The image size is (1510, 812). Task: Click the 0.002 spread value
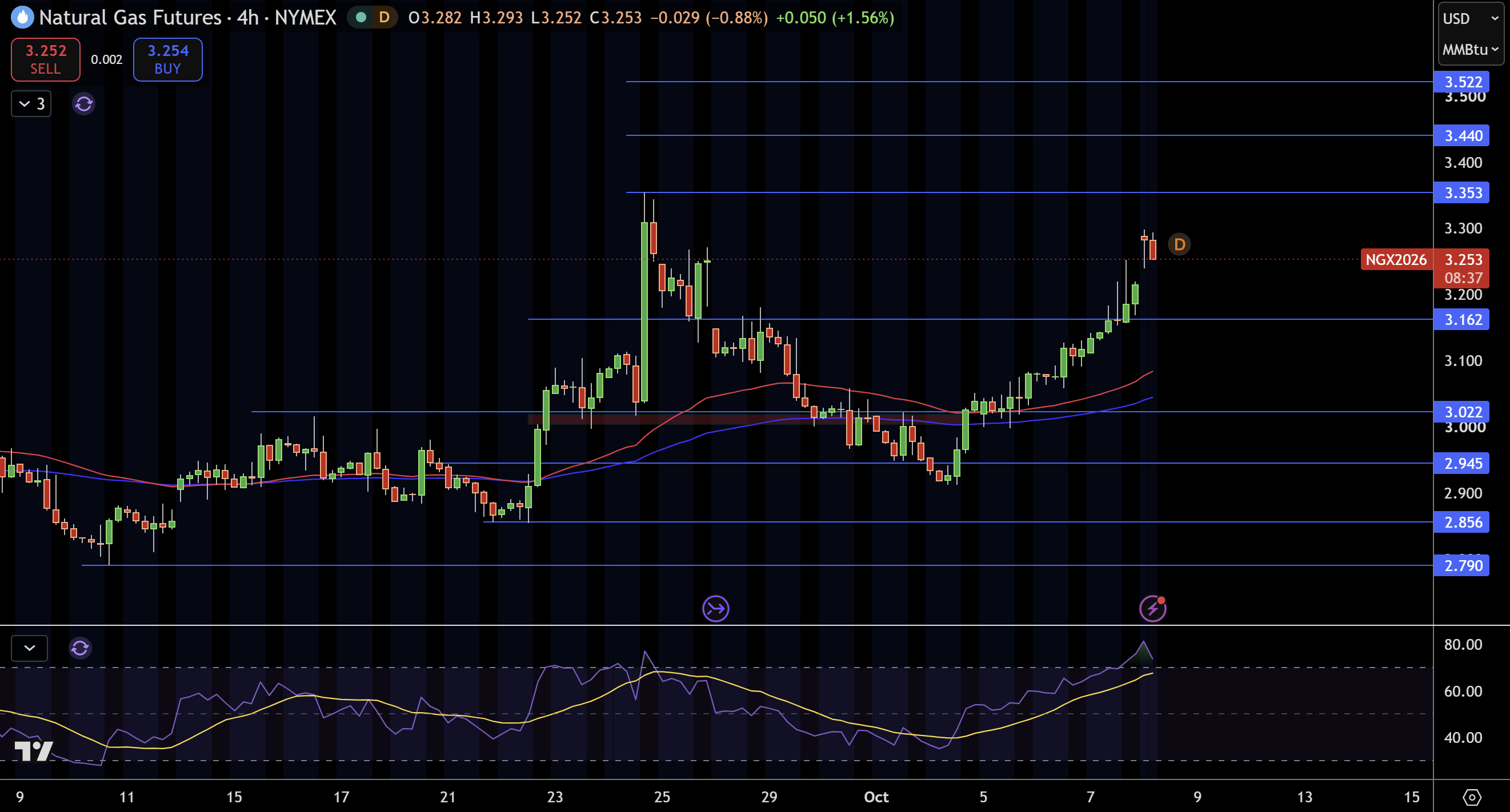coord(107,60)
